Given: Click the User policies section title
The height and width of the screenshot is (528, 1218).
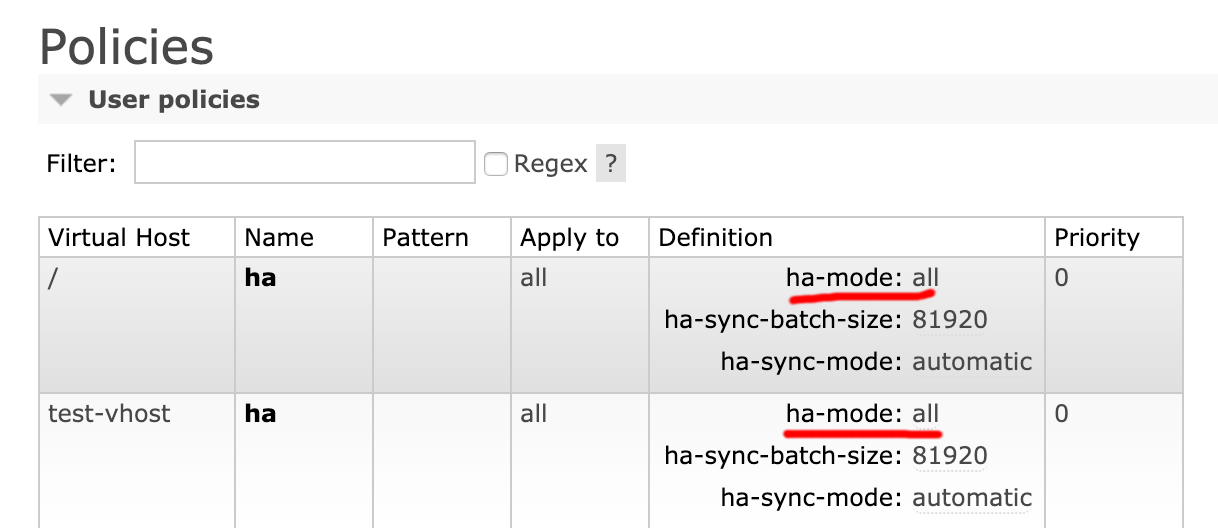Looking at the screenshot, I should pyautogui.click(x=174, y=100).
